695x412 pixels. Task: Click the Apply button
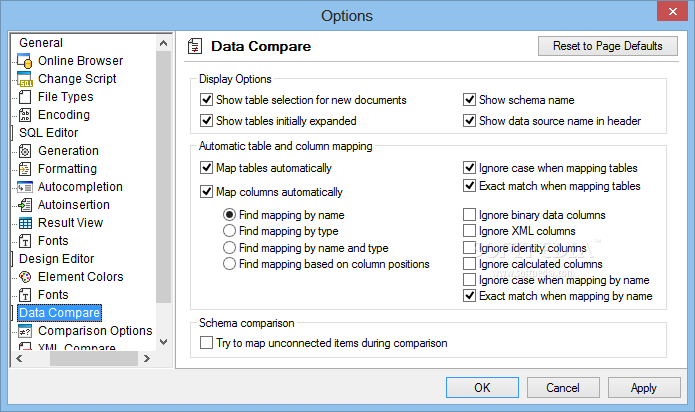[644, 388]
